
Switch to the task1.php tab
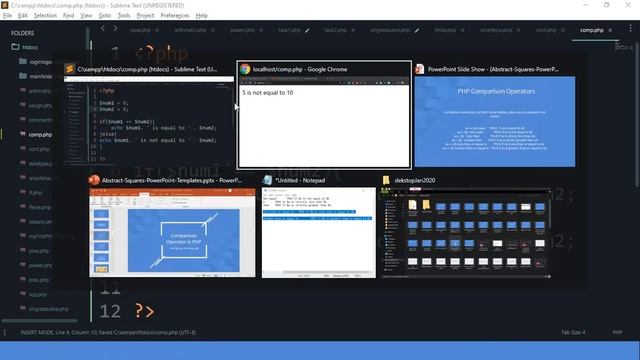(289, 30)
